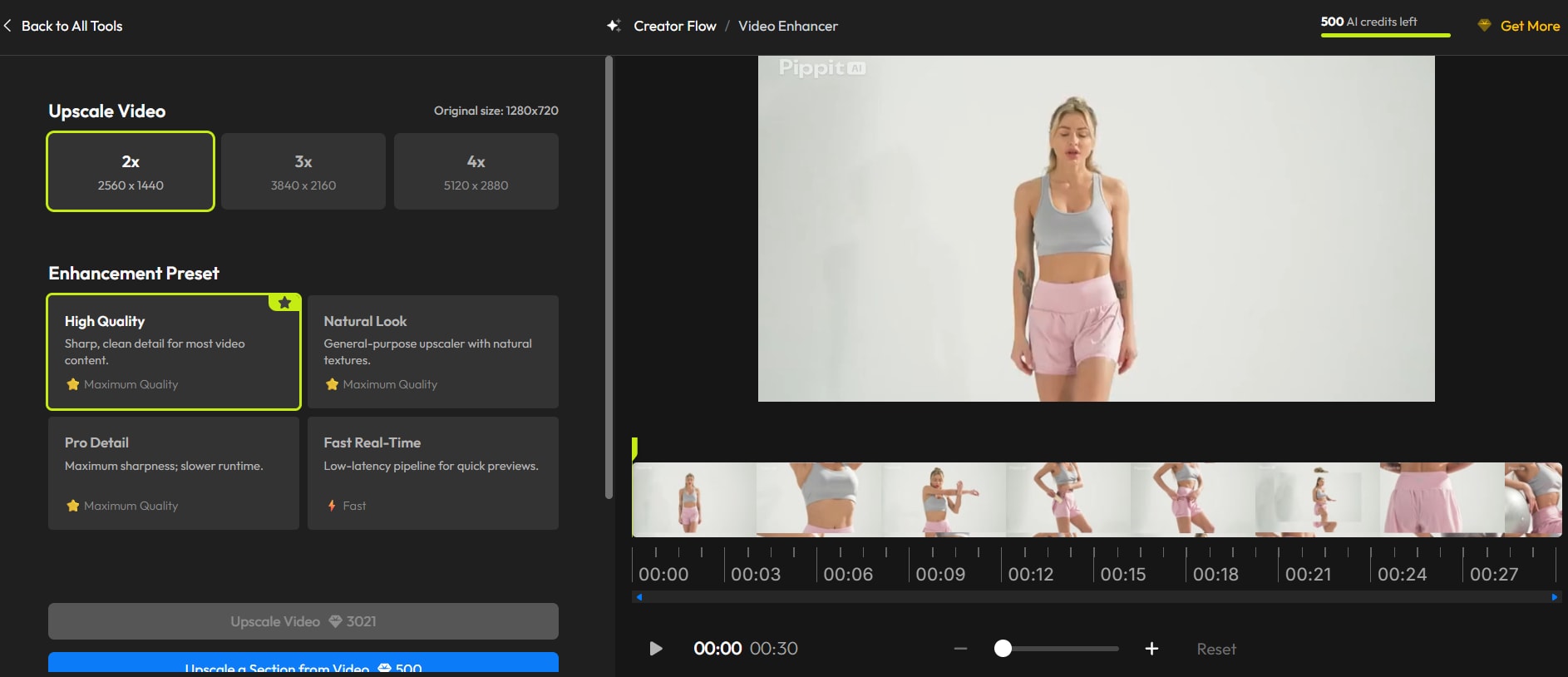Select the pink shorts thumbnail near 00:24
The height and width of the screenshot is (677, 1568).
point(1442,499)
